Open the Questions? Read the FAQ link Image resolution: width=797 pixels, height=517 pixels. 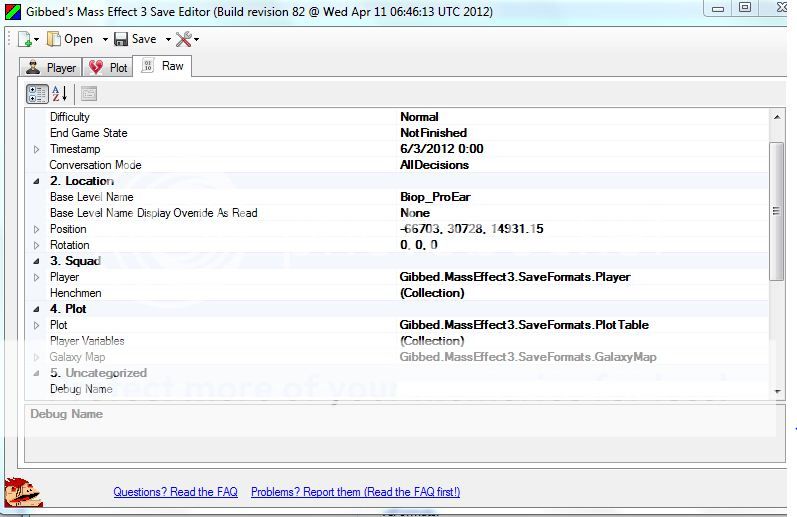[x=177, y=492]
